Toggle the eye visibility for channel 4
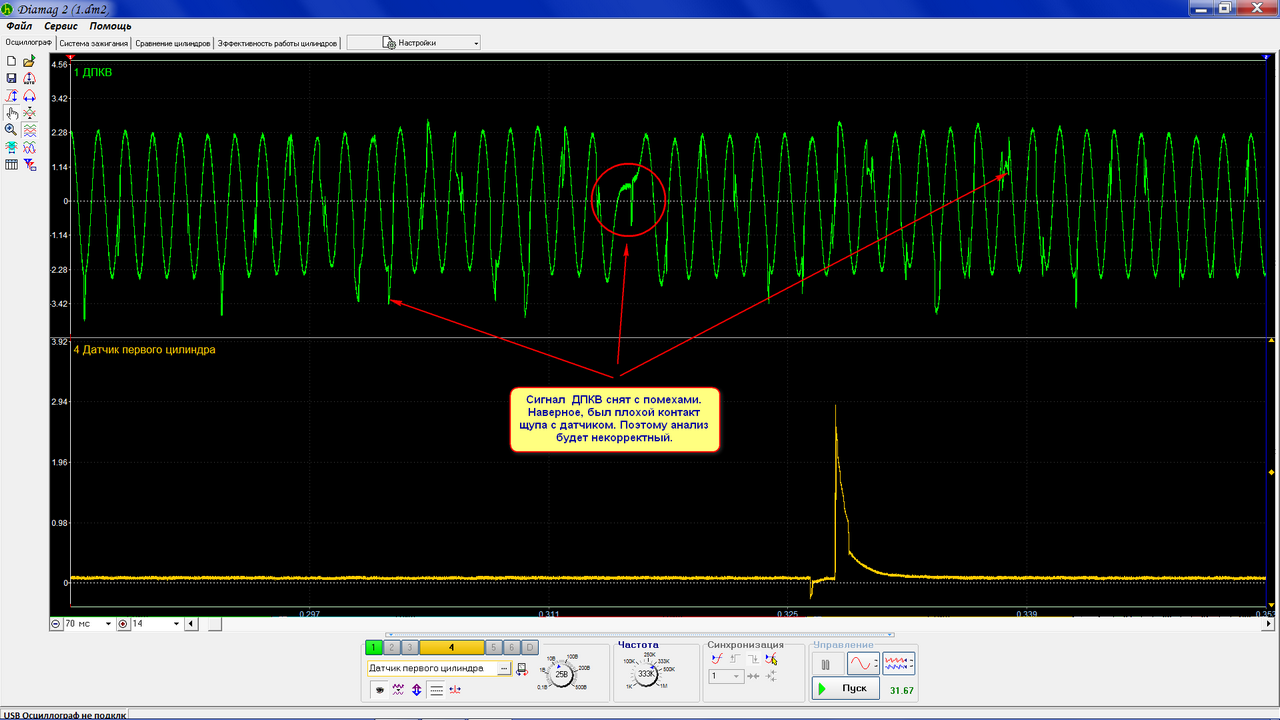 point(379,689)
